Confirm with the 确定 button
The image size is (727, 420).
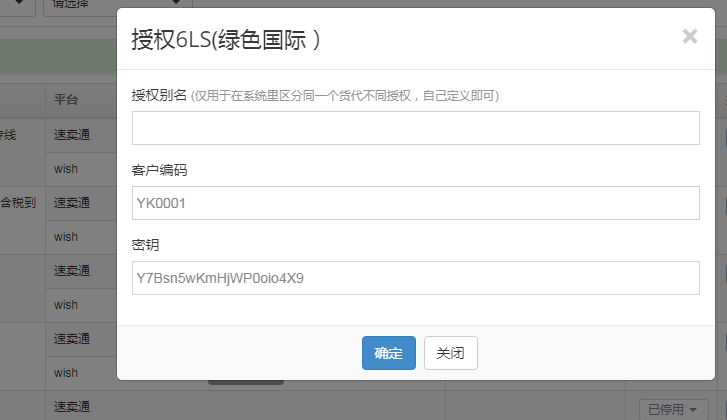(389, 353)
